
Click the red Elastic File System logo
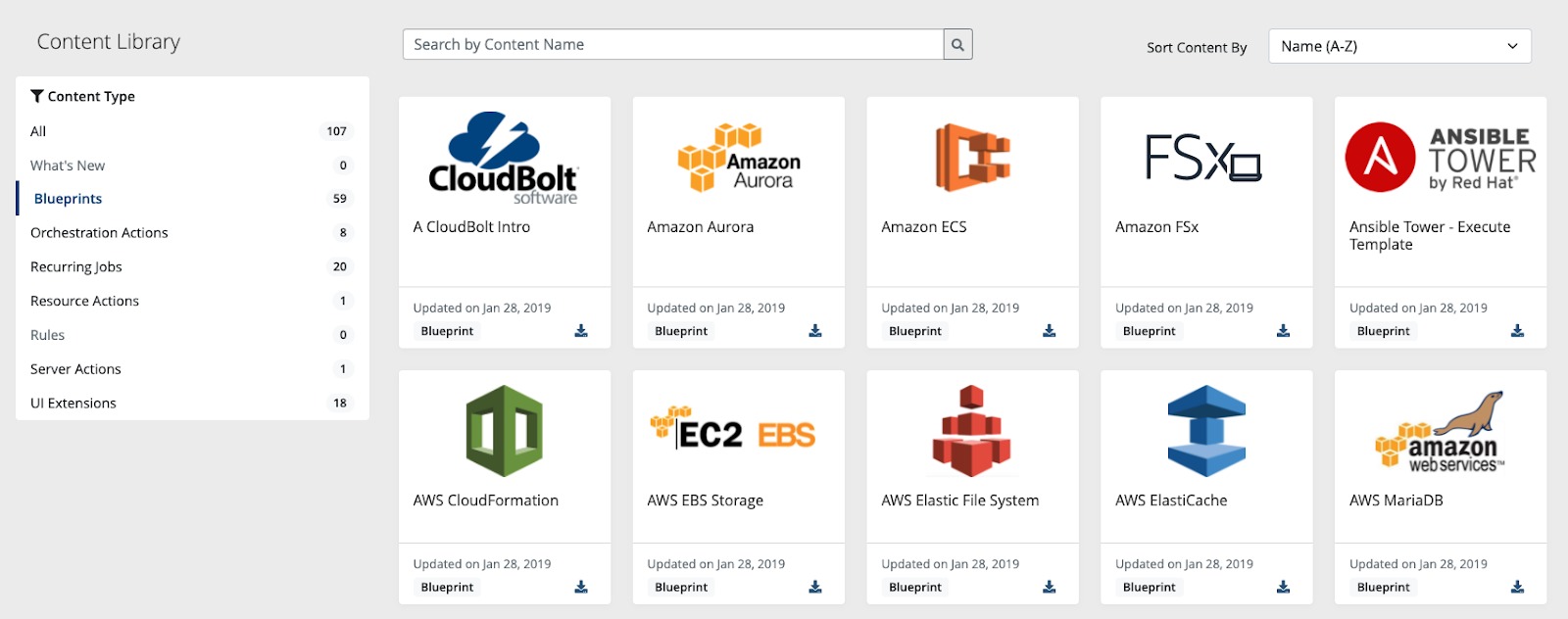(971, 431)
